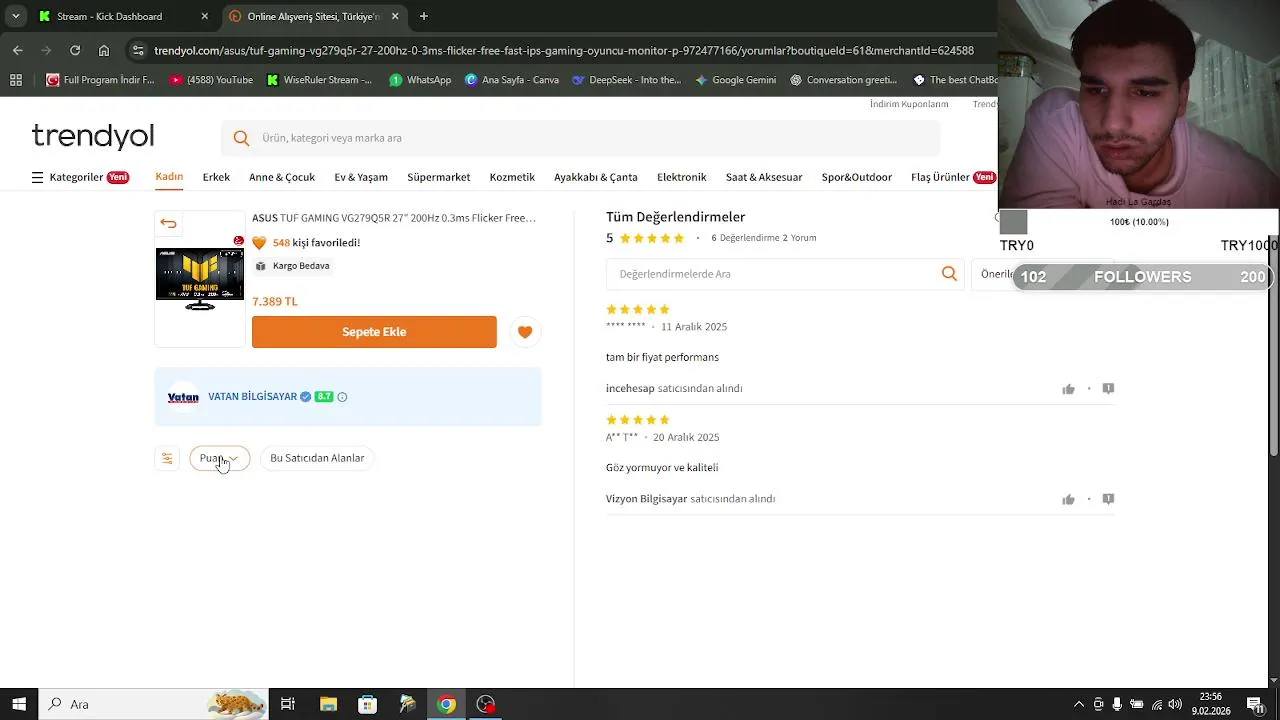Click the Windows taskbar search box
Viewport: 1280px width, 720px height.
153,704
